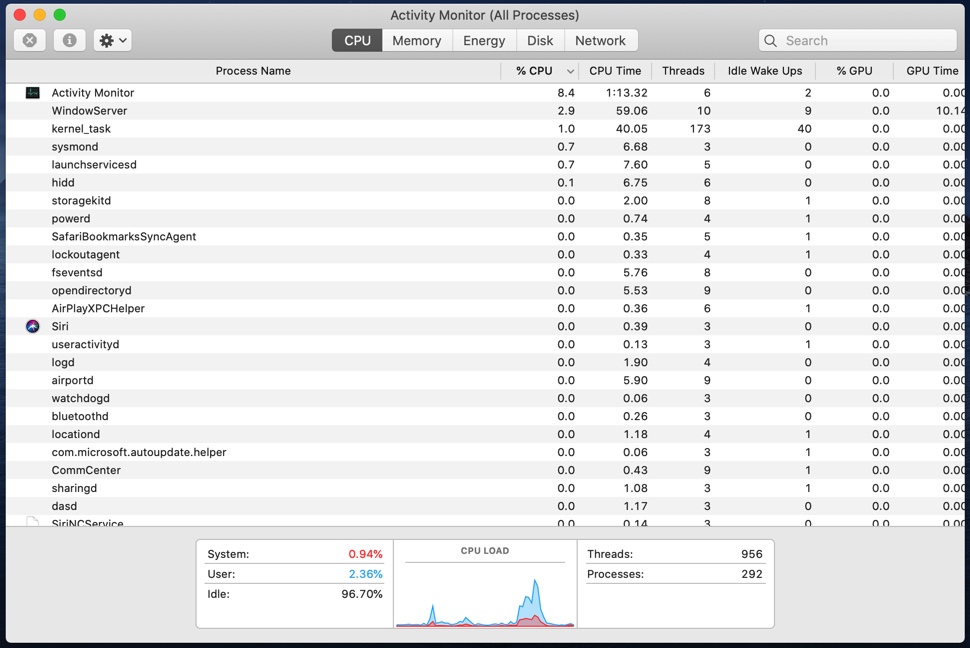Image resolution: width=970 pixels, height=648 pixels.
Task: Click the Siri icon in process list
Action: (x=33, y=326)
